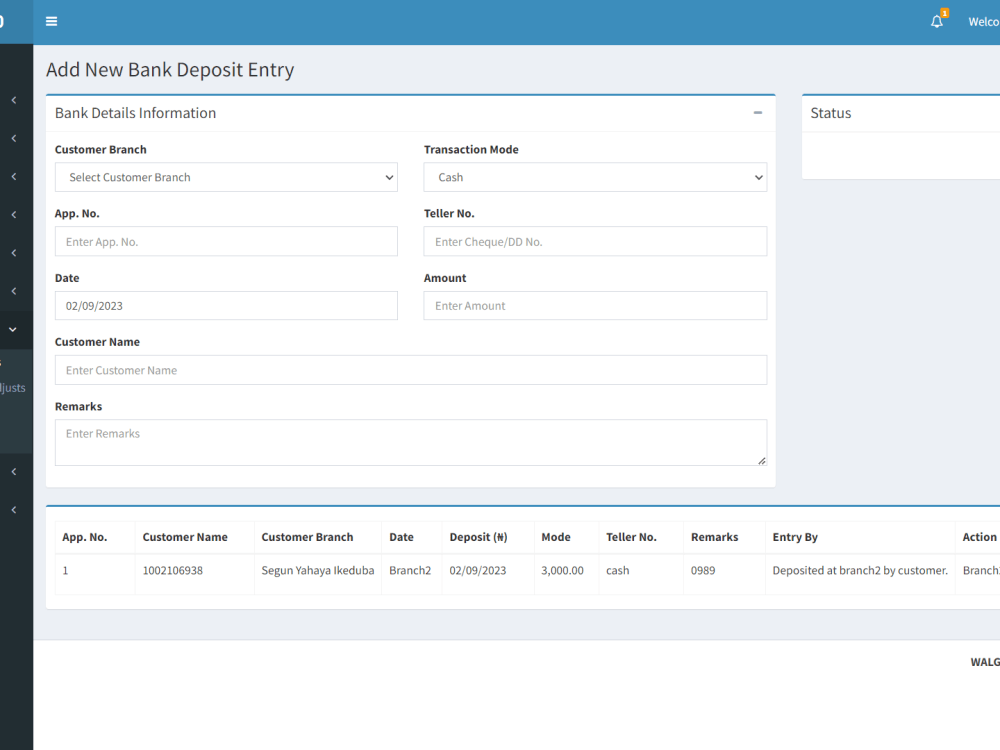Image resolution: width=1000 pixels, height=750 pixels.
Task: Click the Mode column header
Action: 556,537
